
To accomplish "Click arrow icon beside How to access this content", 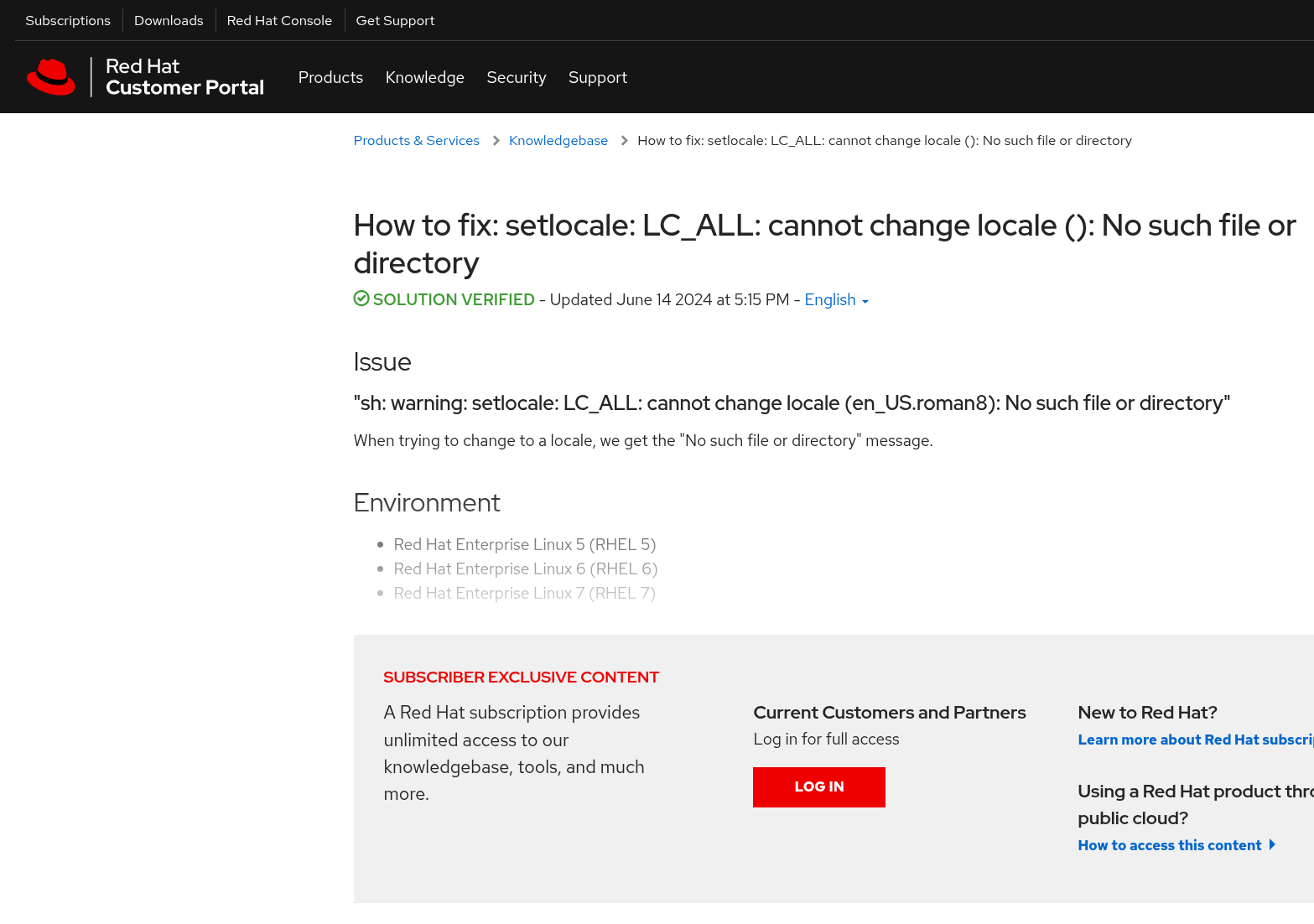I will coord(1272,845).
